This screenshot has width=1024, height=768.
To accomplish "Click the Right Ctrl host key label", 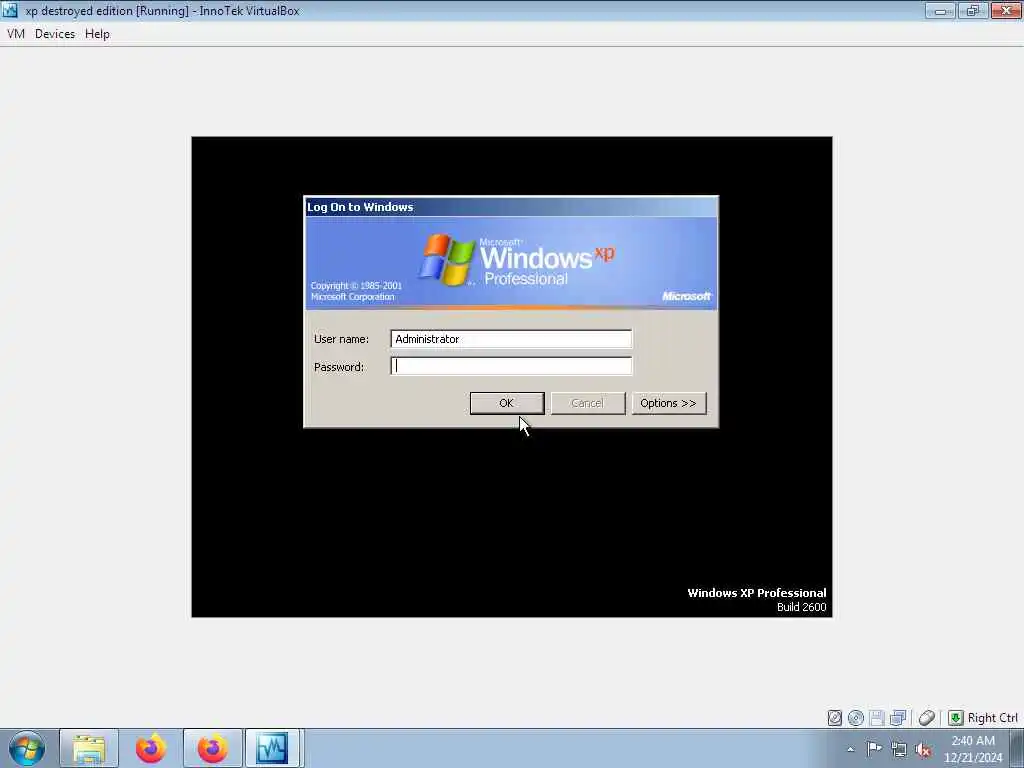I will click(x=992, y=718).
